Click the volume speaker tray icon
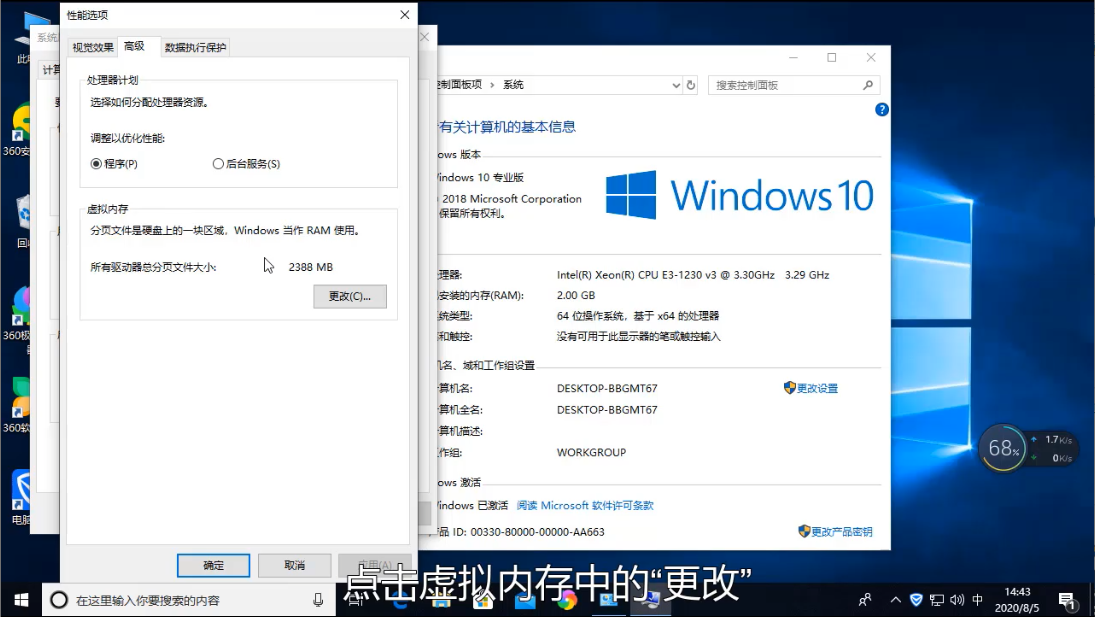 (957, 600)
